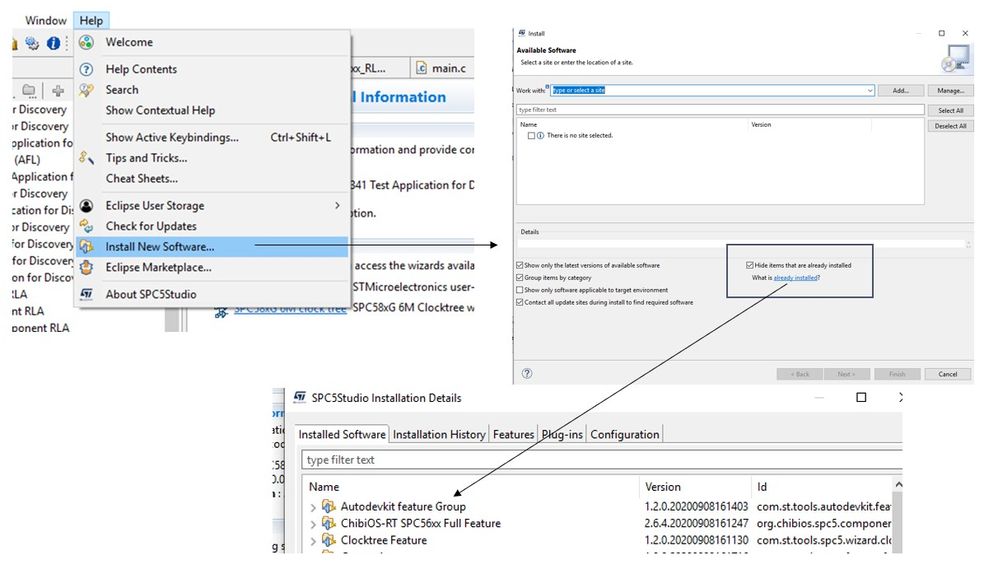Click the Eclipse Marketplace icon
The height and width of the screenshot is (565, 998).
(x=87, y=267)
